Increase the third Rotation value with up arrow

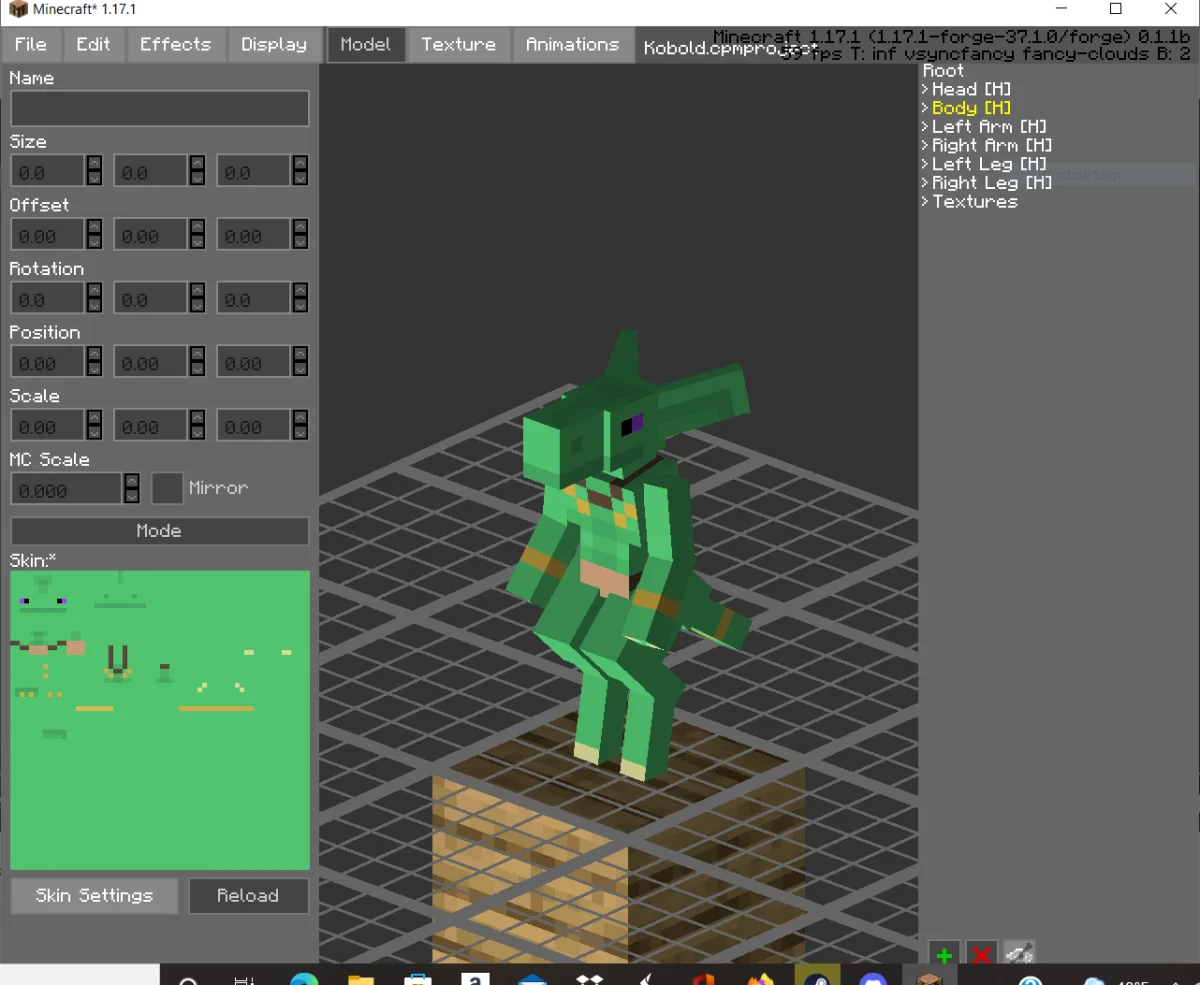(x=300, y=291)
